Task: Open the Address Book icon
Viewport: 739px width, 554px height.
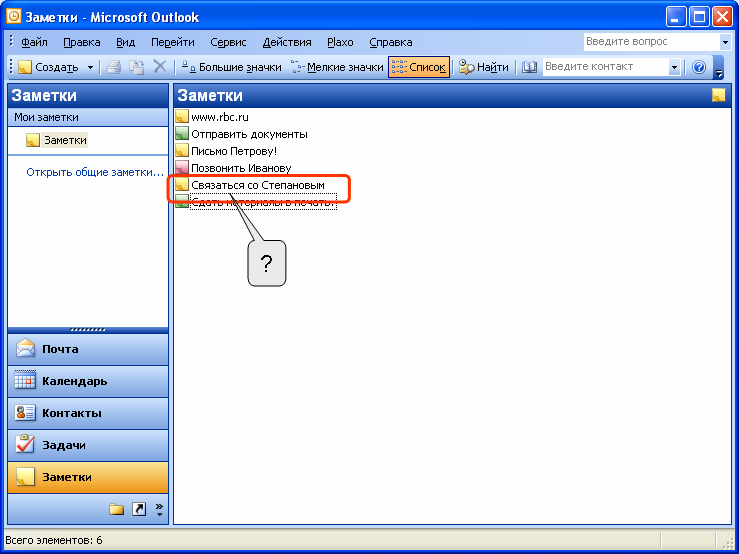Action: click(x=529, y=67)
